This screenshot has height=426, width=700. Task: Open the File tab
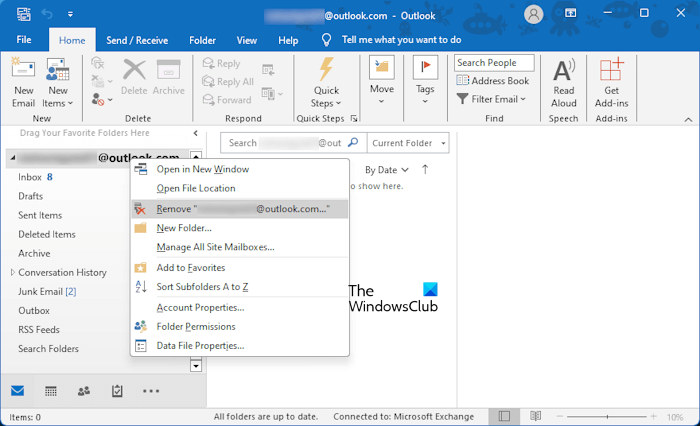coord(24,40)
